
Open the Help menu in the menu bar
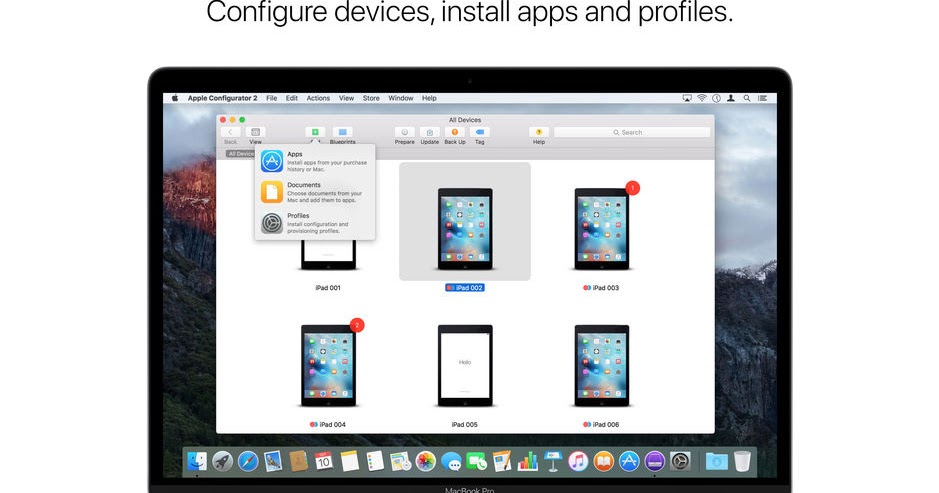429,98
